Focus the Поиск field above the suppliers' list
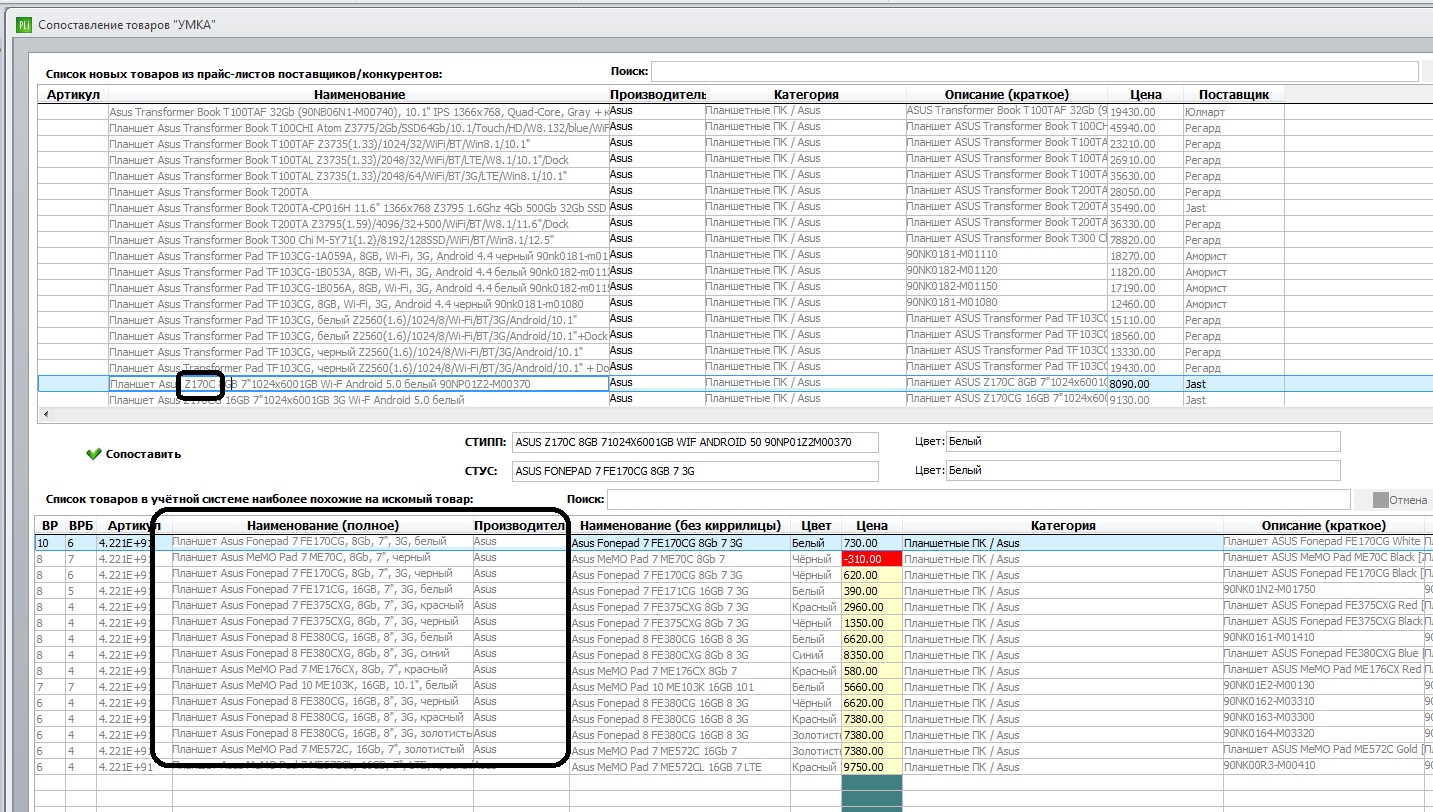The image size is (1433, 812). [x=1035, y=71]
